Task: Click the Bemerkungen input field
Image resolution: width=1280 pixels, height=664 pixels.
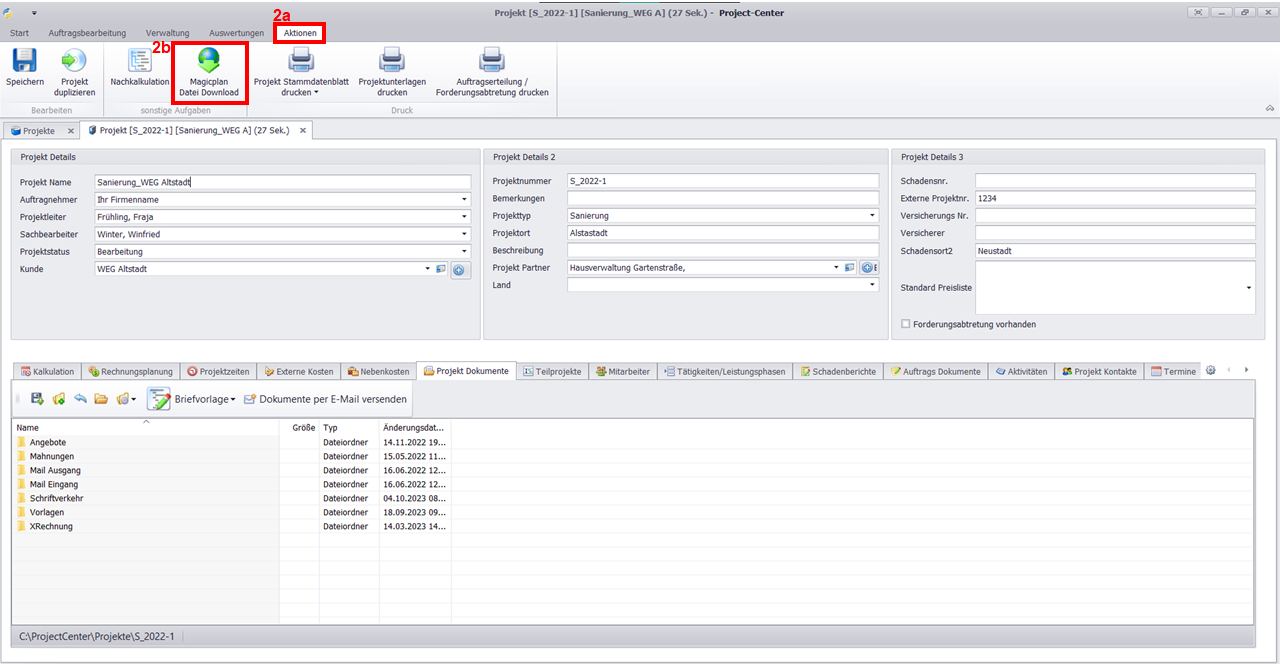Action: point(722,199)
